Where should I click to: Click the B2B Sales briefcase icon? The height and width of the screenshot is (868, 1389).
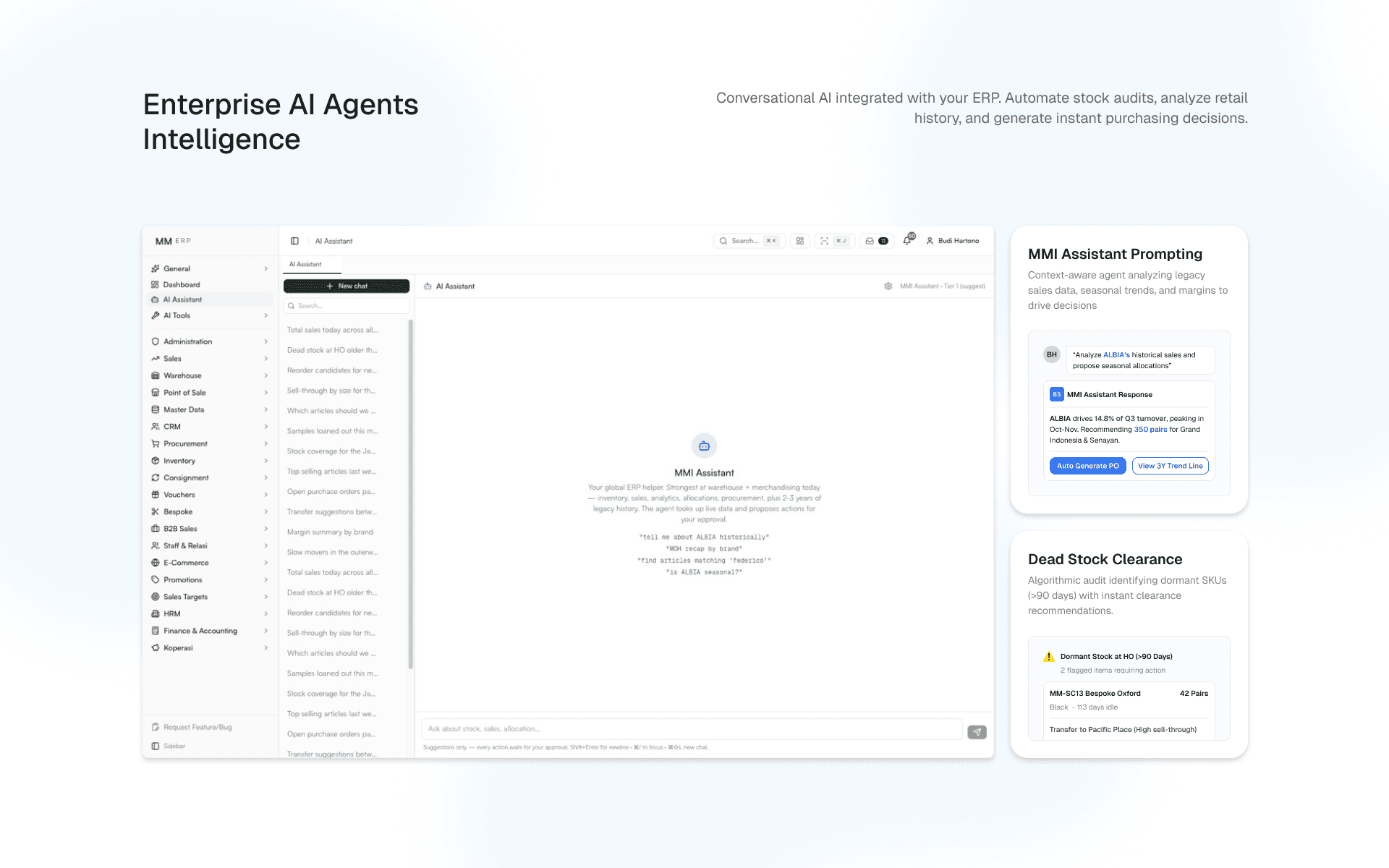(x=155, y=529)
